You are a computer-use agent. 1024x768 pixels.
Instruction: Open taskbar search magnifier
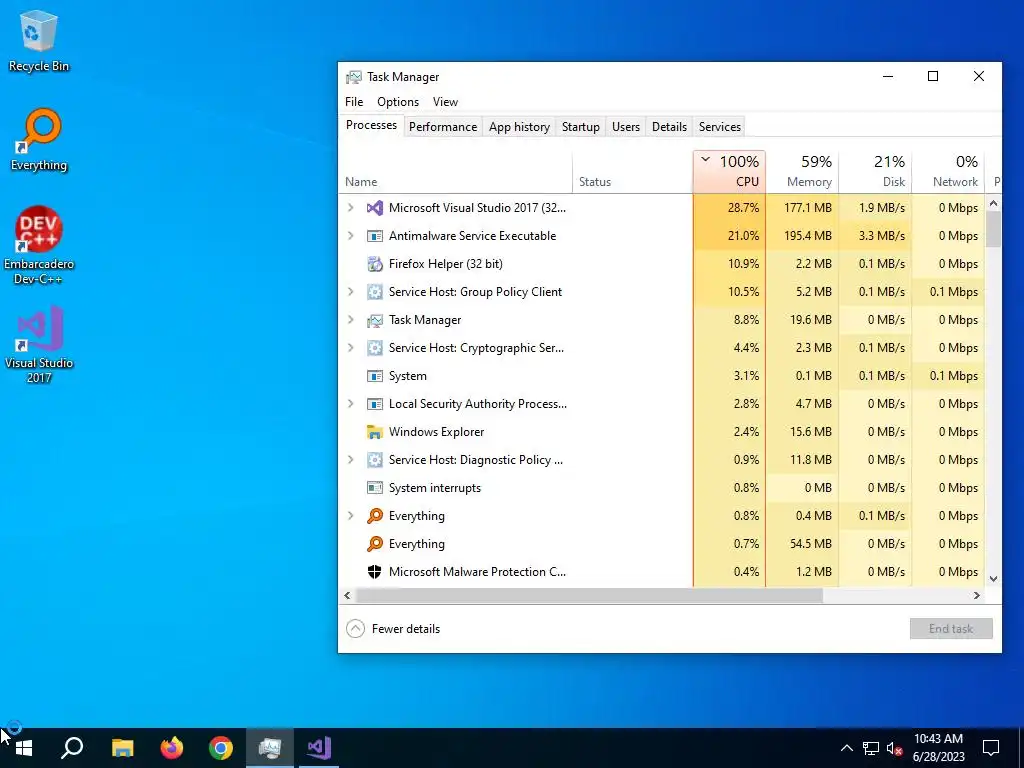[72, 748]
